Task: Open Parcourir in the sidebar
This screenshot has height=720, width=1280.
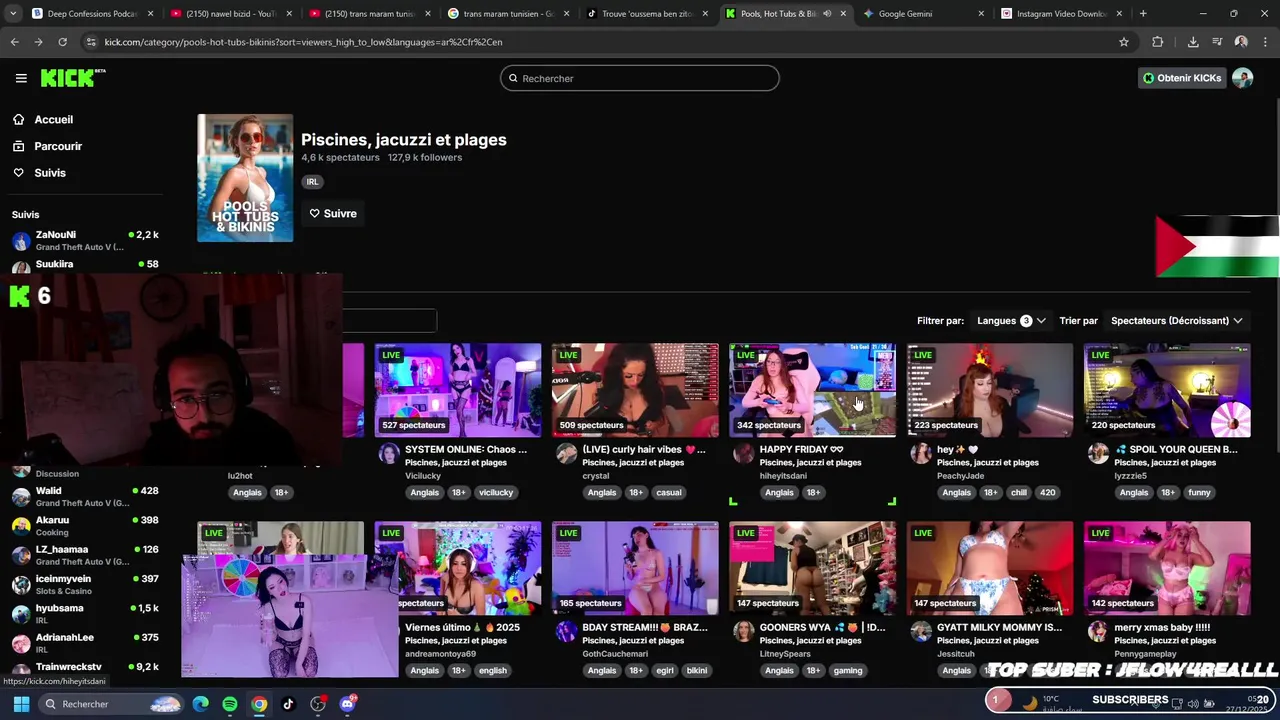Action: coord(58,146)
